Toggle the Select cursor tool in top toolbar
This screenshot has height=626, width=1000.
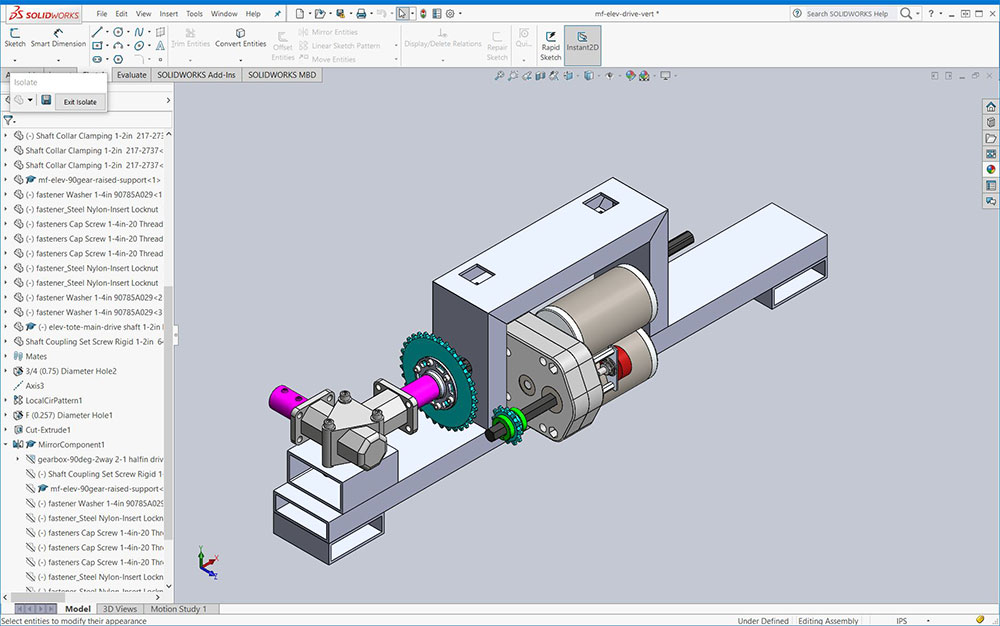pyautogui.click(x=401, y=14)
